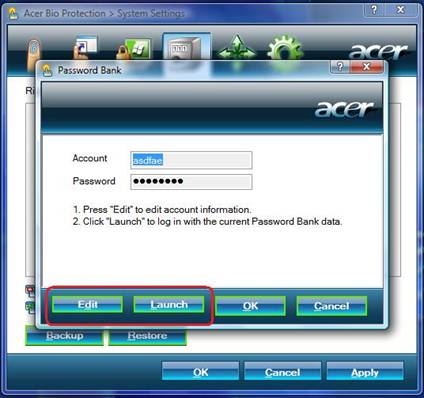424x398 pixels.
Task: Open help in Acer Bio Protection title bar
Action: click(374, 10)
